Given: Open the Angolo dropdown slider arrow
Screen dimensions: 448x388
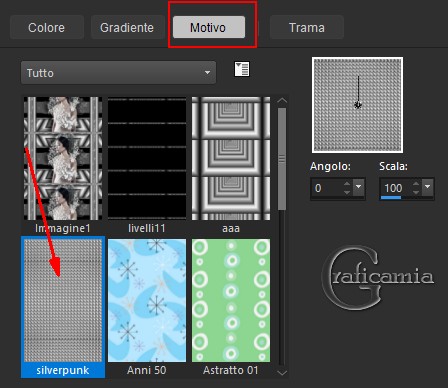Looking at the screenshot, I should click(x=359, y=187).
